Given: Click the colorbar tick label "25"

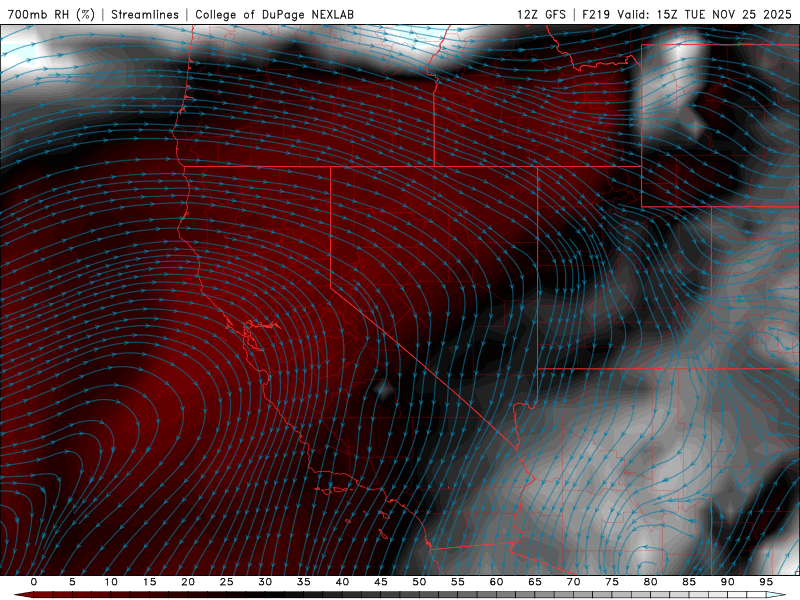Looking at the screenshot, I should 227,582.
